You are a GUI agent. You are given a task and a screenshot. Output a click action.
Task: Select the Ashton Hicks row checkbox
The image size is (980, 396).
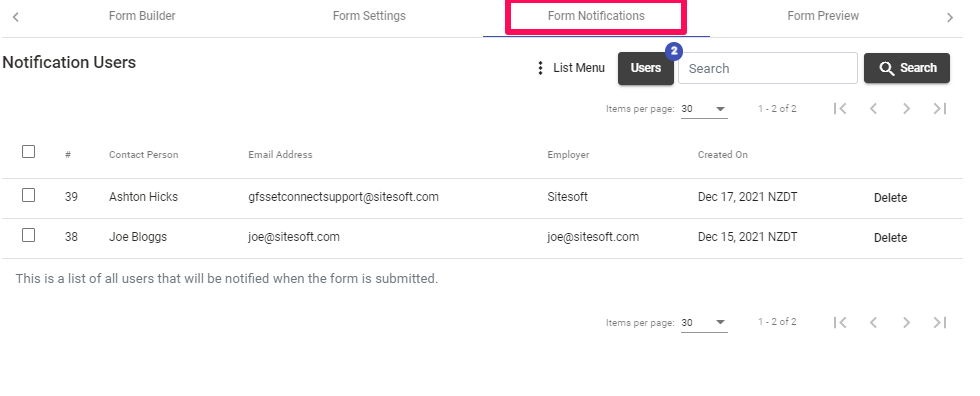point(28,196)
